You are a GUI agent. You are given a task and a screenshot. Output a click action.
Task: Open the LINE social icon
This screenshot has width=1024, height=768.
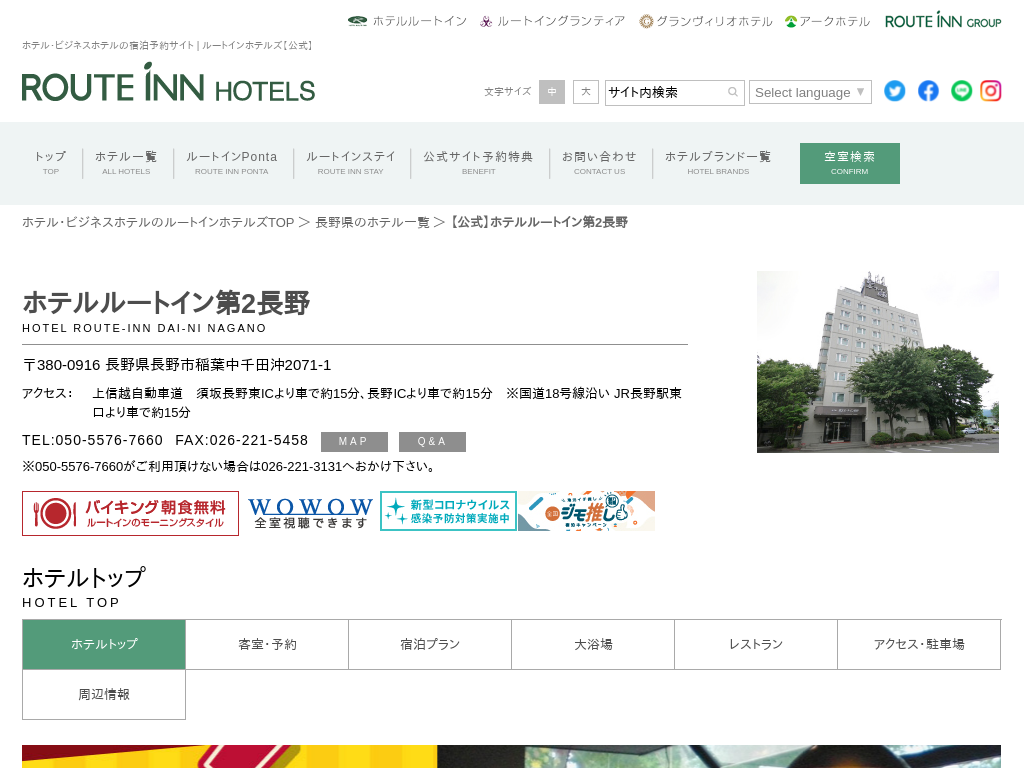pyautogui.click(x=961, y=91)
